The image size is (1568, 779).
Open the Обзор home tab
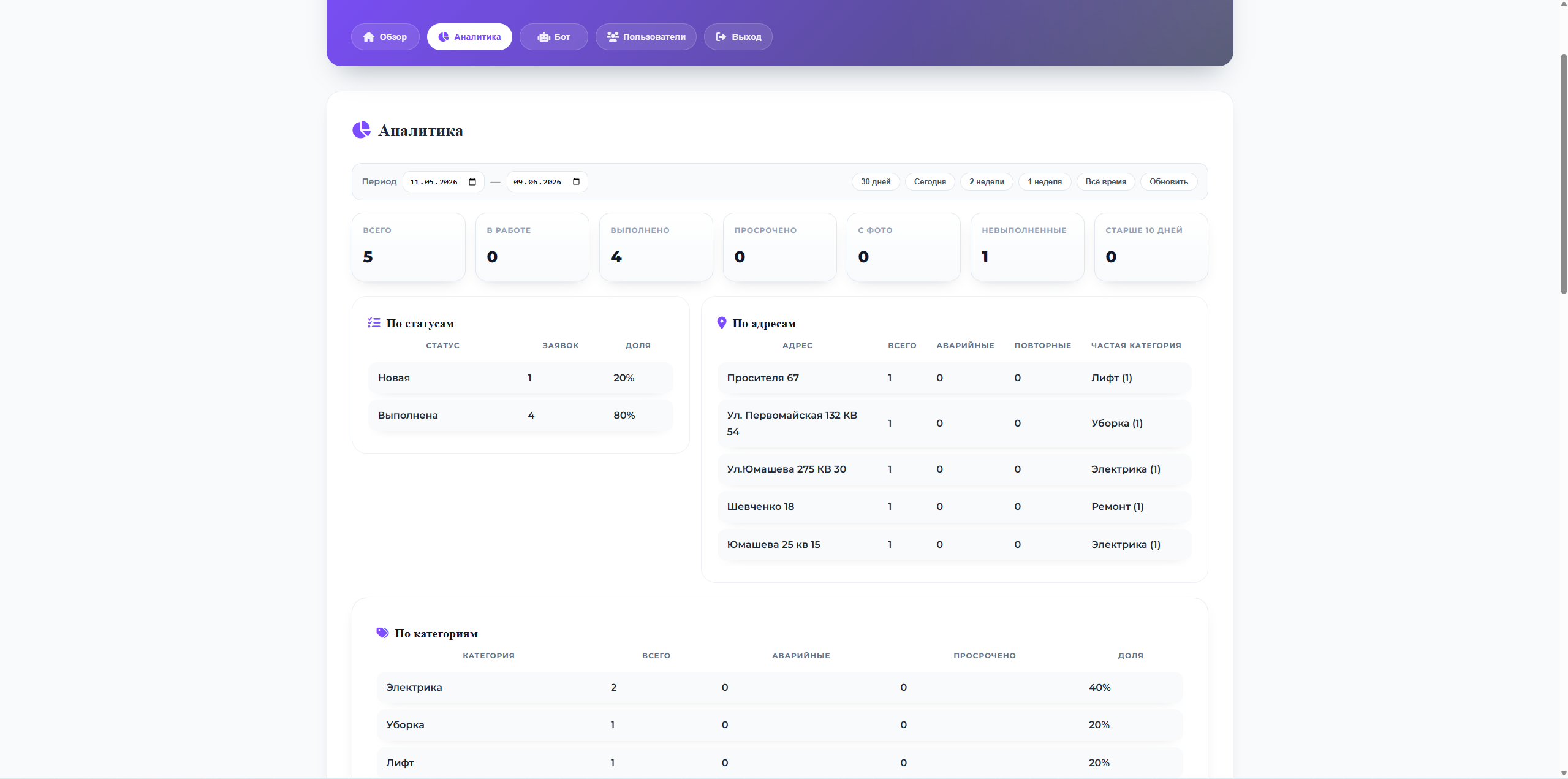click(385, 37)
